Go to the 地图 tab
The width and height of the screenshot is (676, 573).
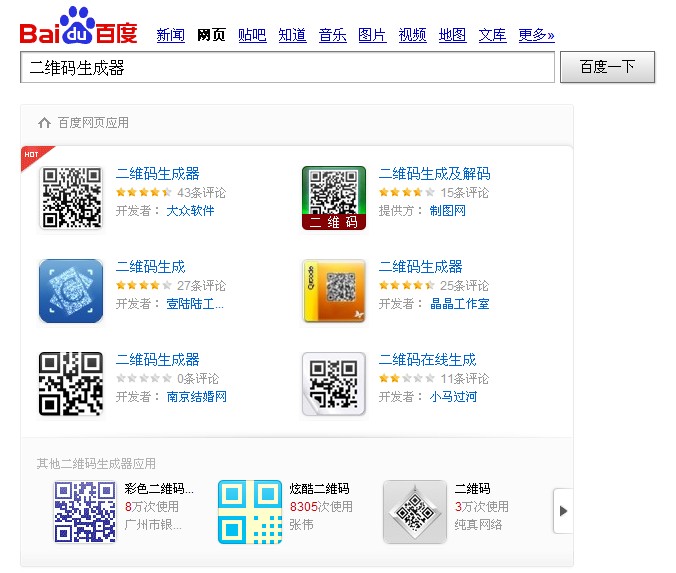pyautogui.click(x=452, y=35)
